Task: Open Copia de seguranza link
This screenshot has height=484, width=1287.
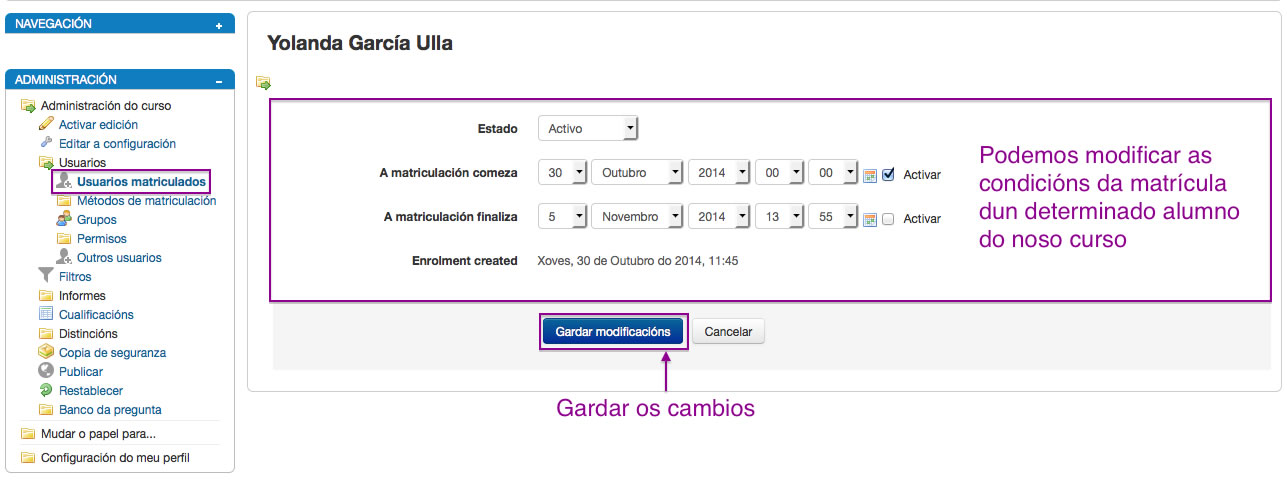Action: 112,353
